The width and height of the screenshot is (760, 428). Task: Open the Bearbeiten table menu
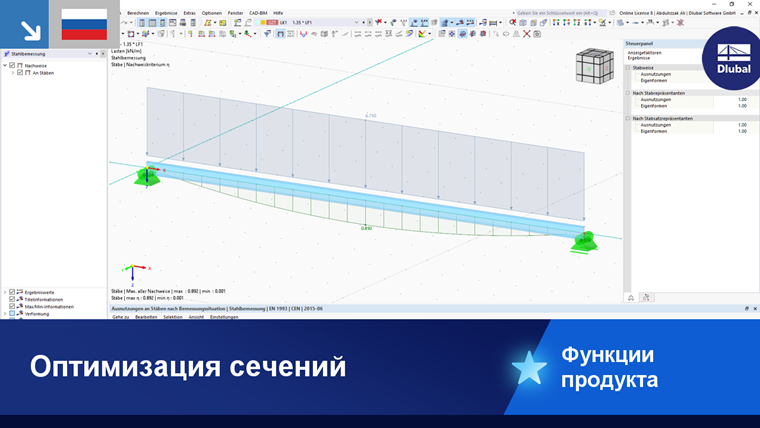[x=146, y=317]
